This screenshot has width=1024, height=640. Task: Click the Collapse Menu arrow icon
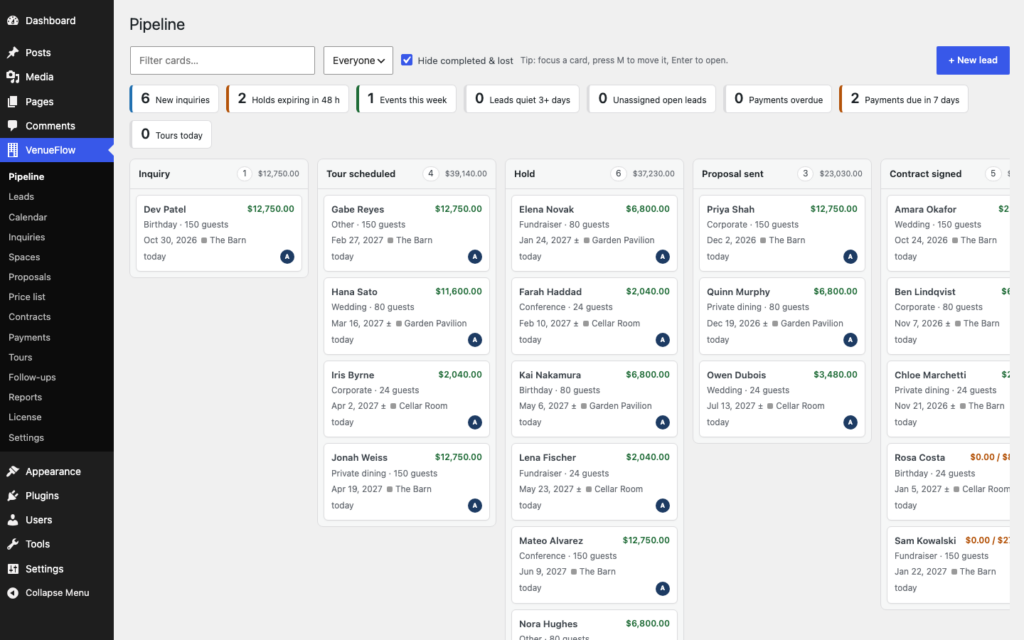coord(13,592)
